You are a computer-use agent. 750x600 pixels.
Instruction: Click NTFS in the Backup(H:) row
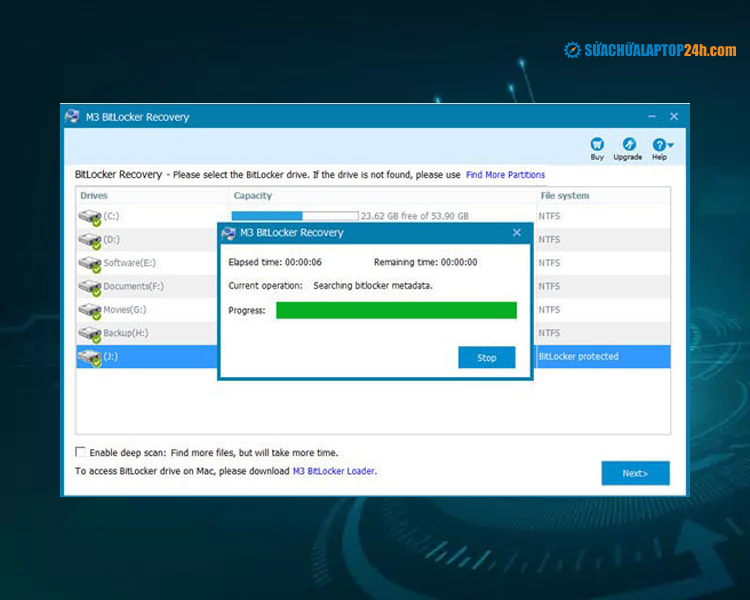(x=549, y=333)
